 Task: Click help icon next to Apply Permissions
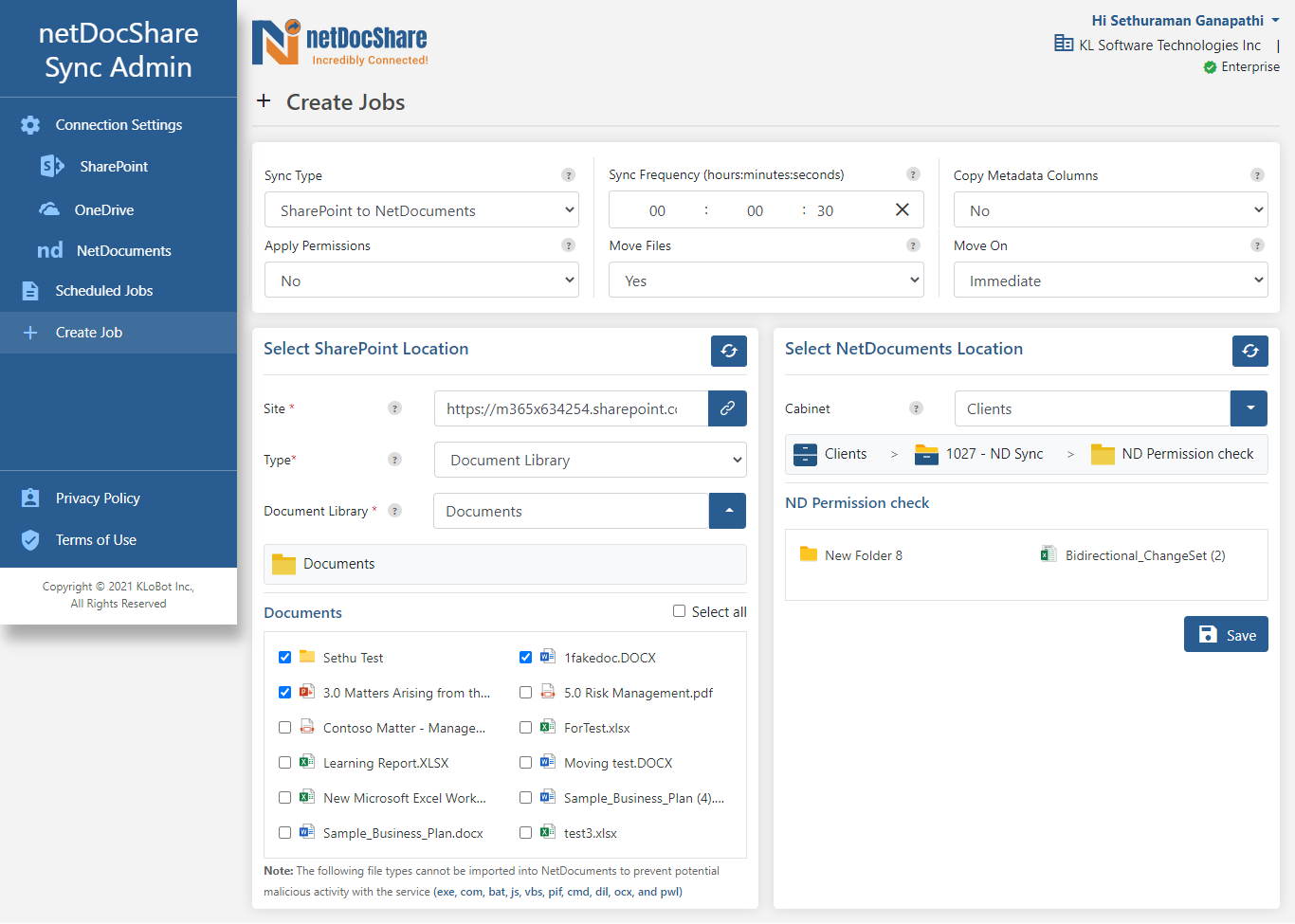[568, 245]
